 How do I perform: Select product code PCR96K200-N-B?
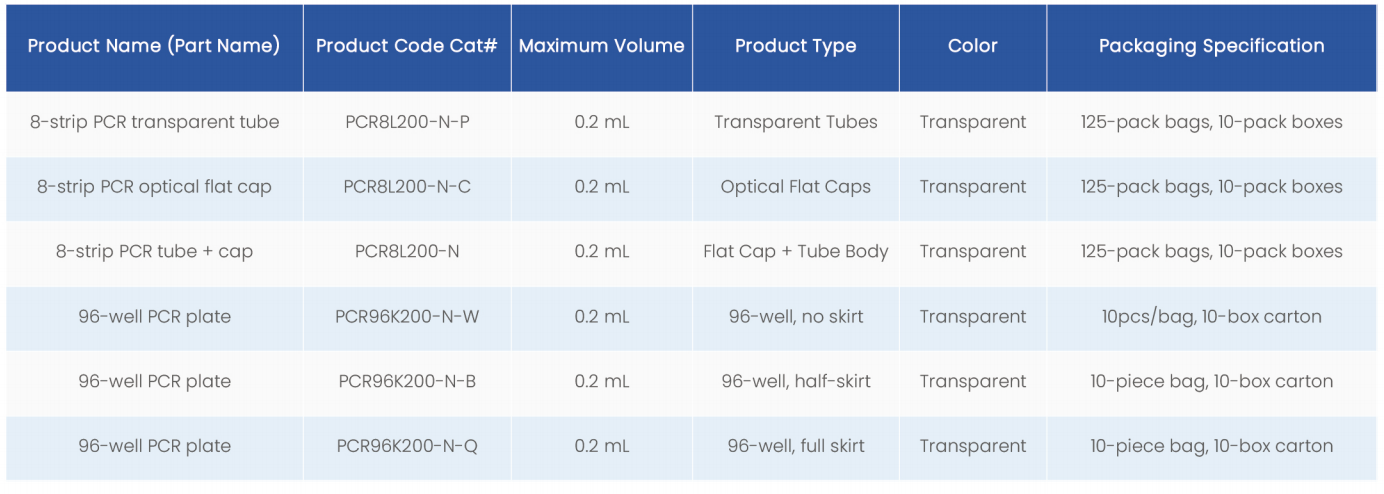(x=407, y=381)
